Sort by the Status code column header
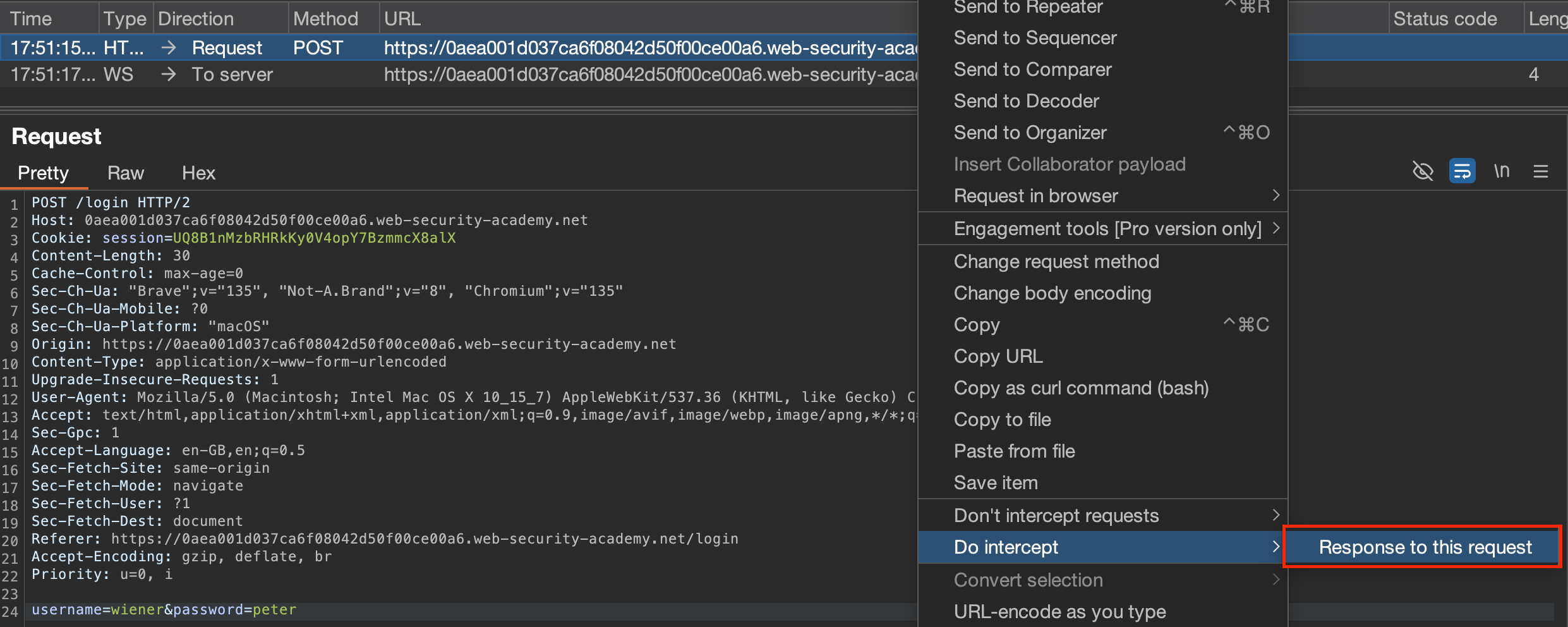 (1445, 19)
